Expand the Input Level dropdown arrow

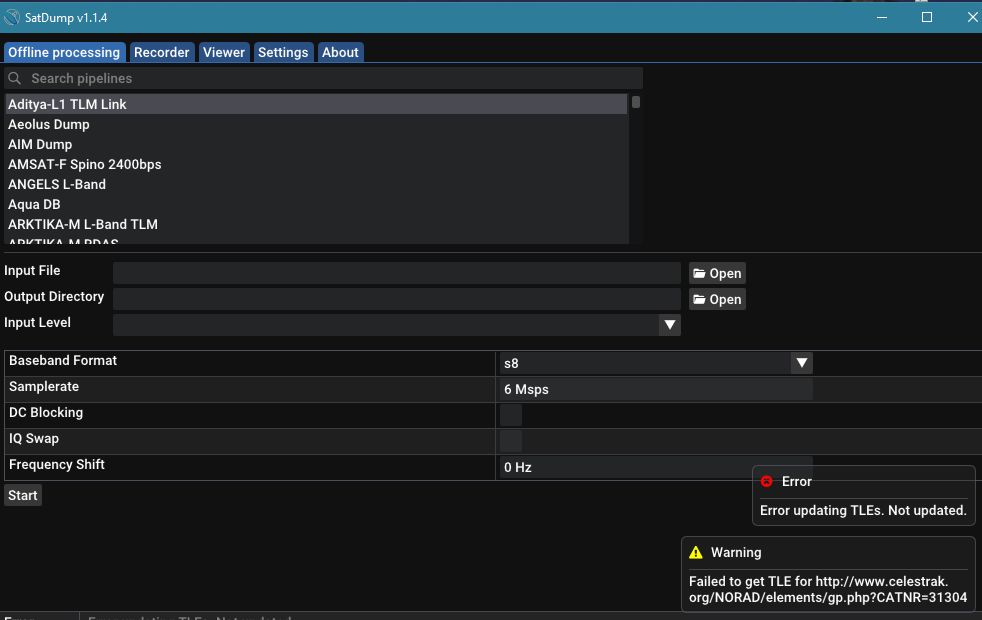tap(669, 324)
